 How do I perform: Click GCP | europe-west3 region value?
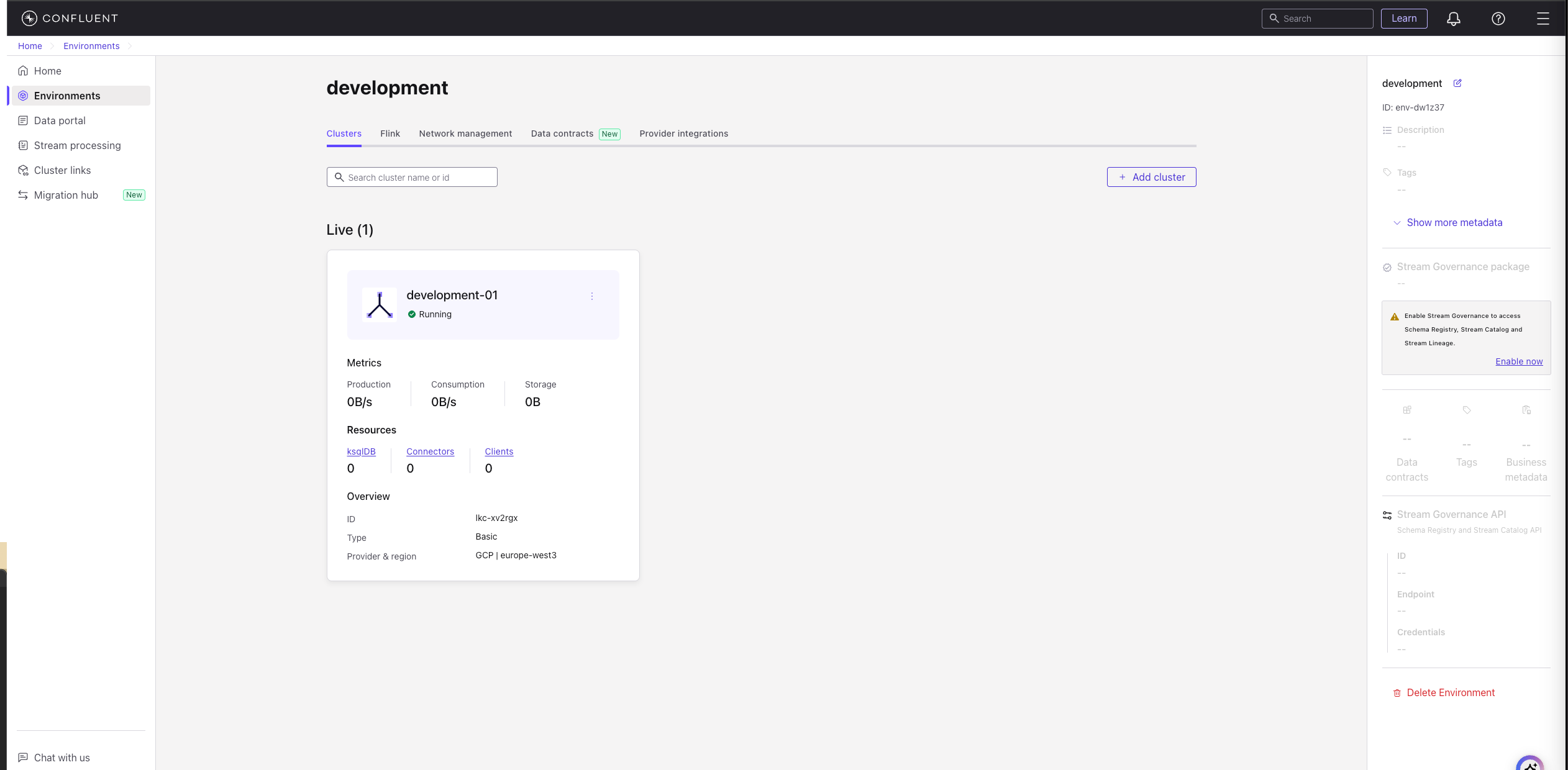pos(516,555)
